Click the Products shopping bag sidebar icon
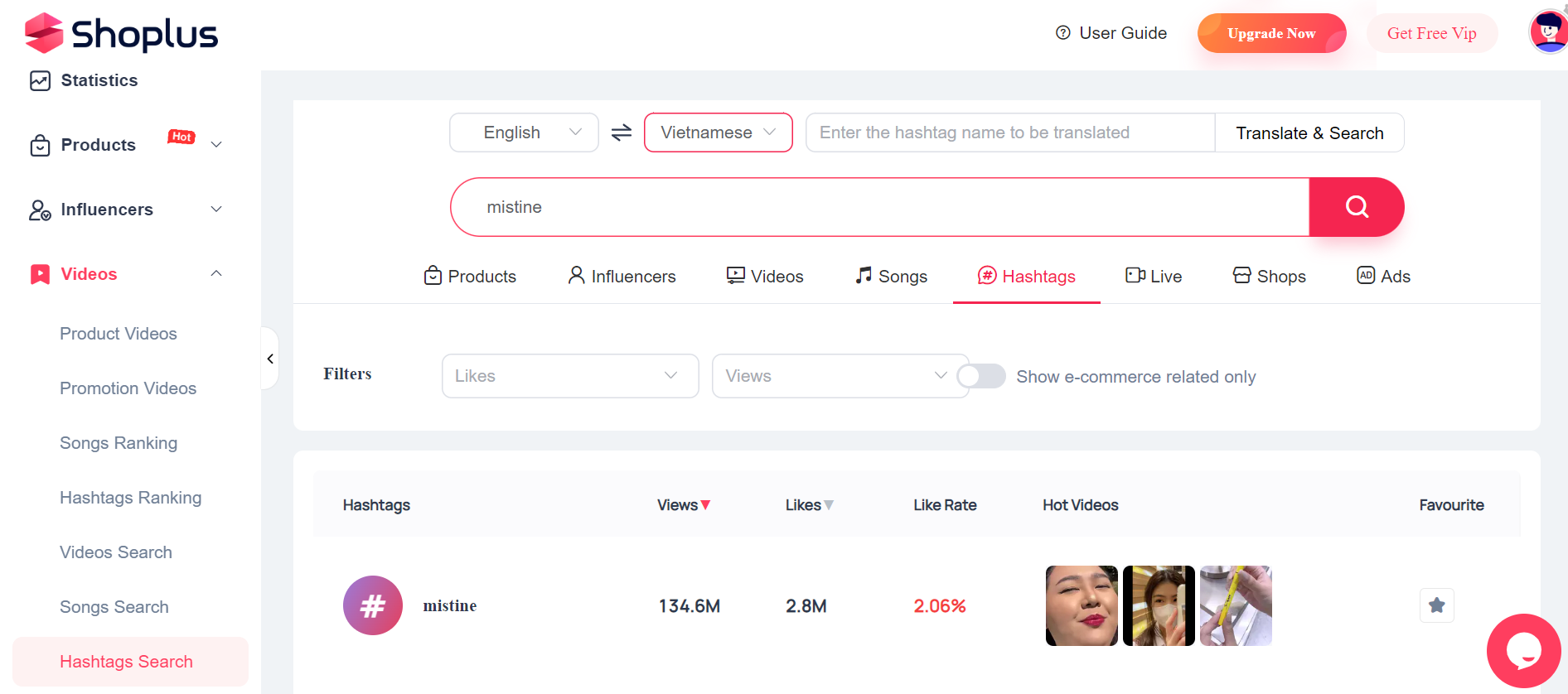 point(40,145)
